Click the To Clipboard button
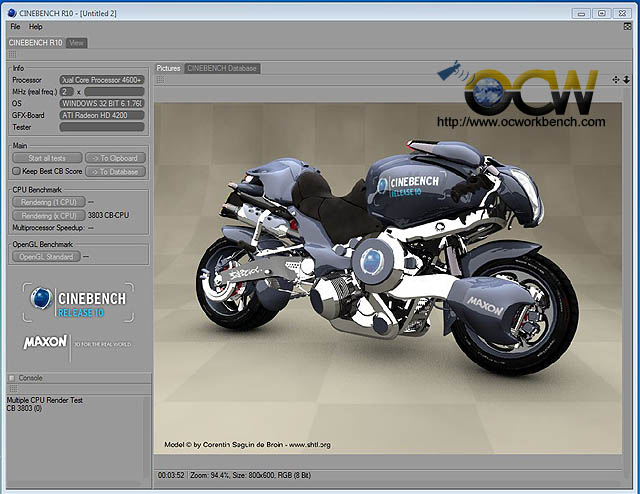 pyautogui.click(x=115, y=158)
